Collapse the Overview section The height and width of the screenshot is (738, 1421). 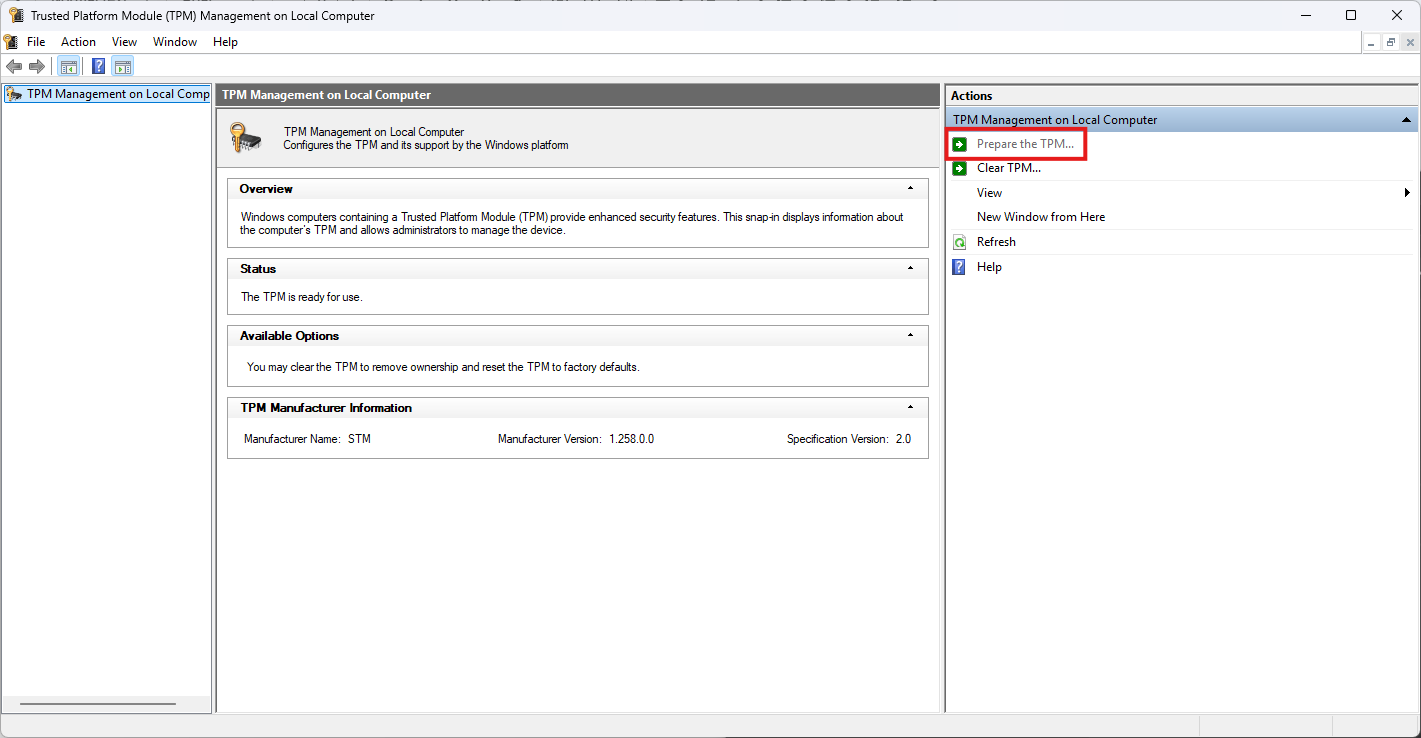click(x=910, y=188)
